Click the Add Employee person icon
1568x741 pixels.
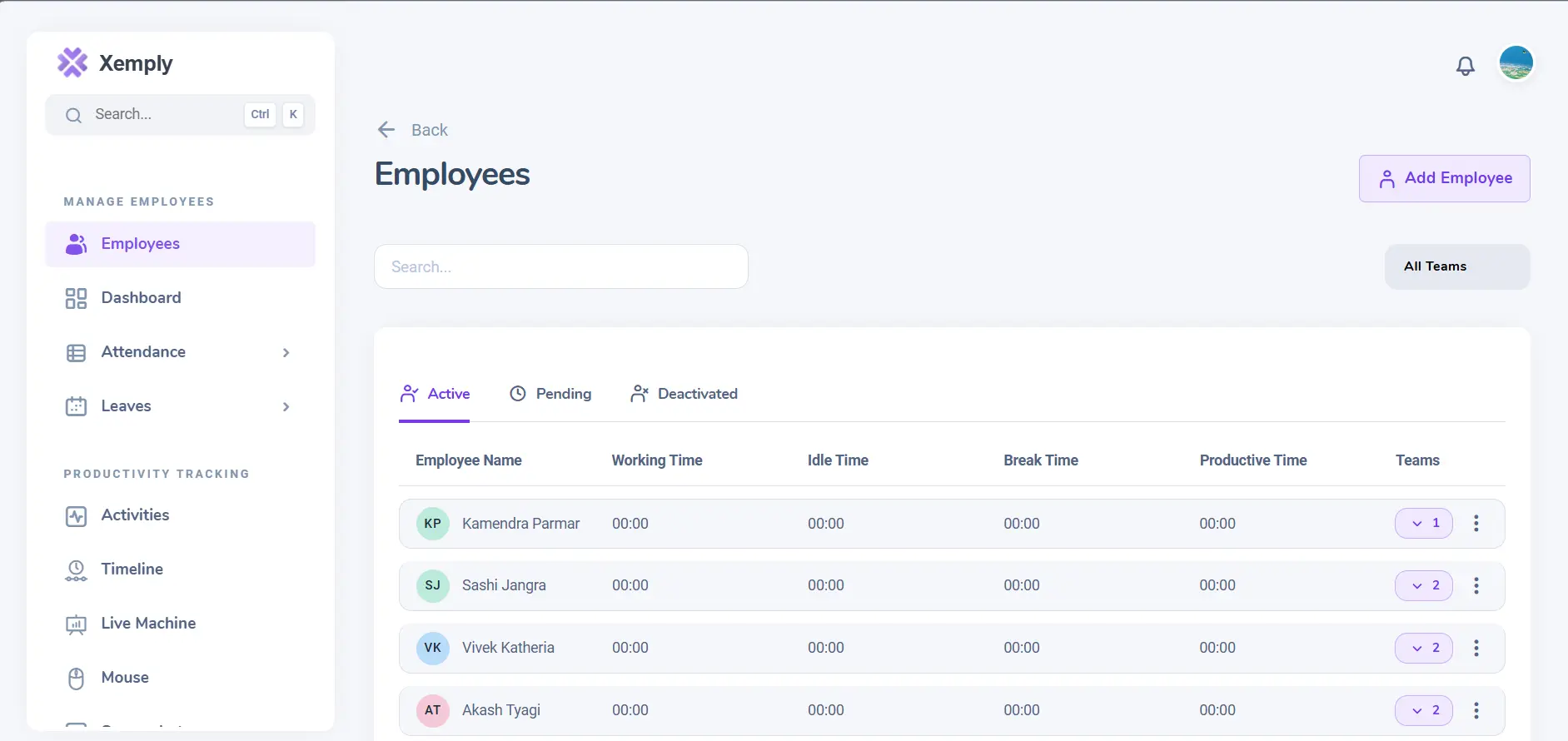(1386, 179)
